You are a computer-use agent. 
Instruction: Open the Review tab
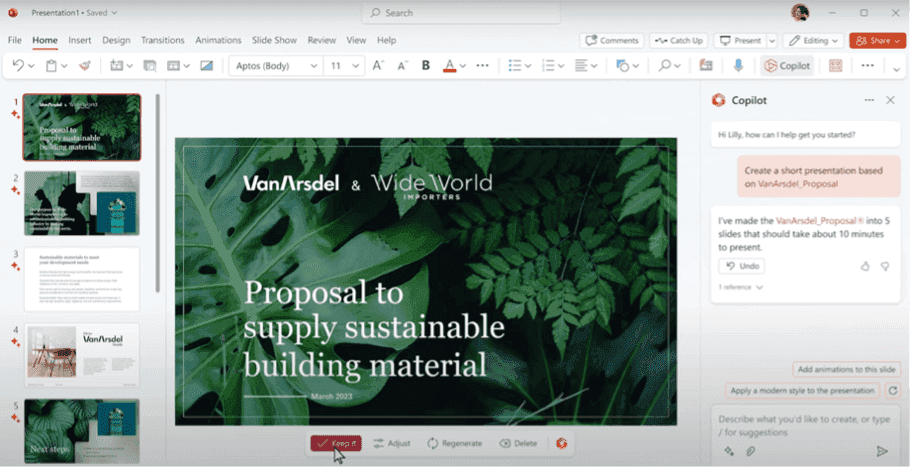coord(322,40)
